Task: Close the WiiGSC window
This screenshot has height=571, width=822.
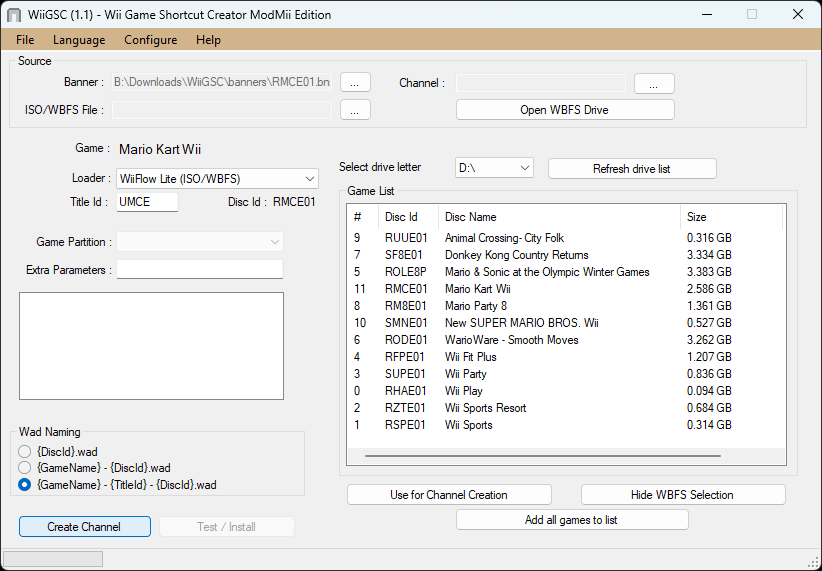Action: tap(798, 14)
